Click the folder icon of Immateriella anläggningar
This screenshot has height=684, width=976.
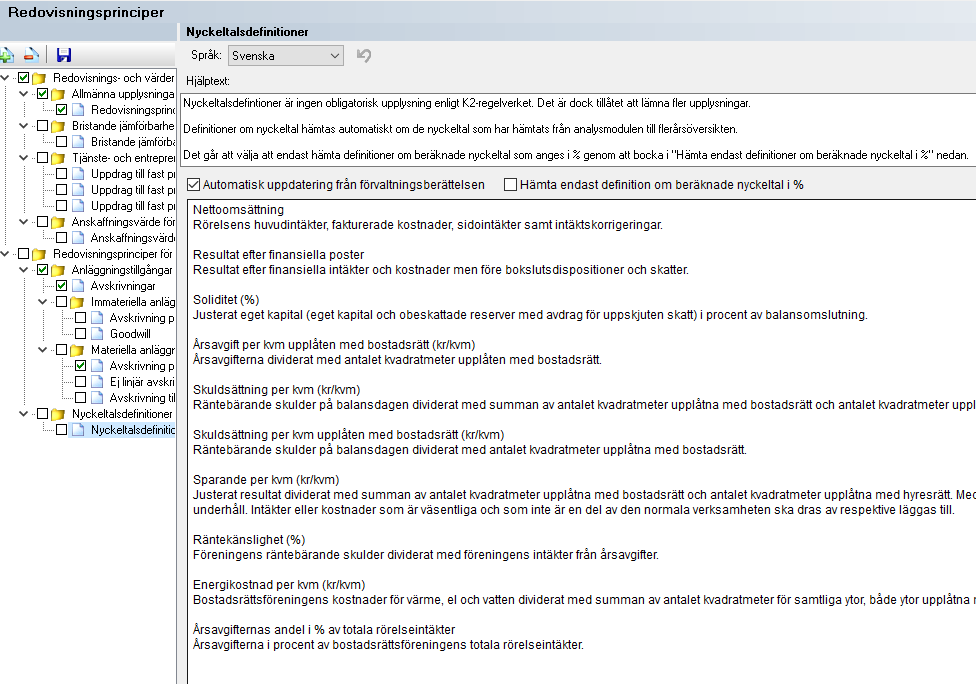[77, 302]
